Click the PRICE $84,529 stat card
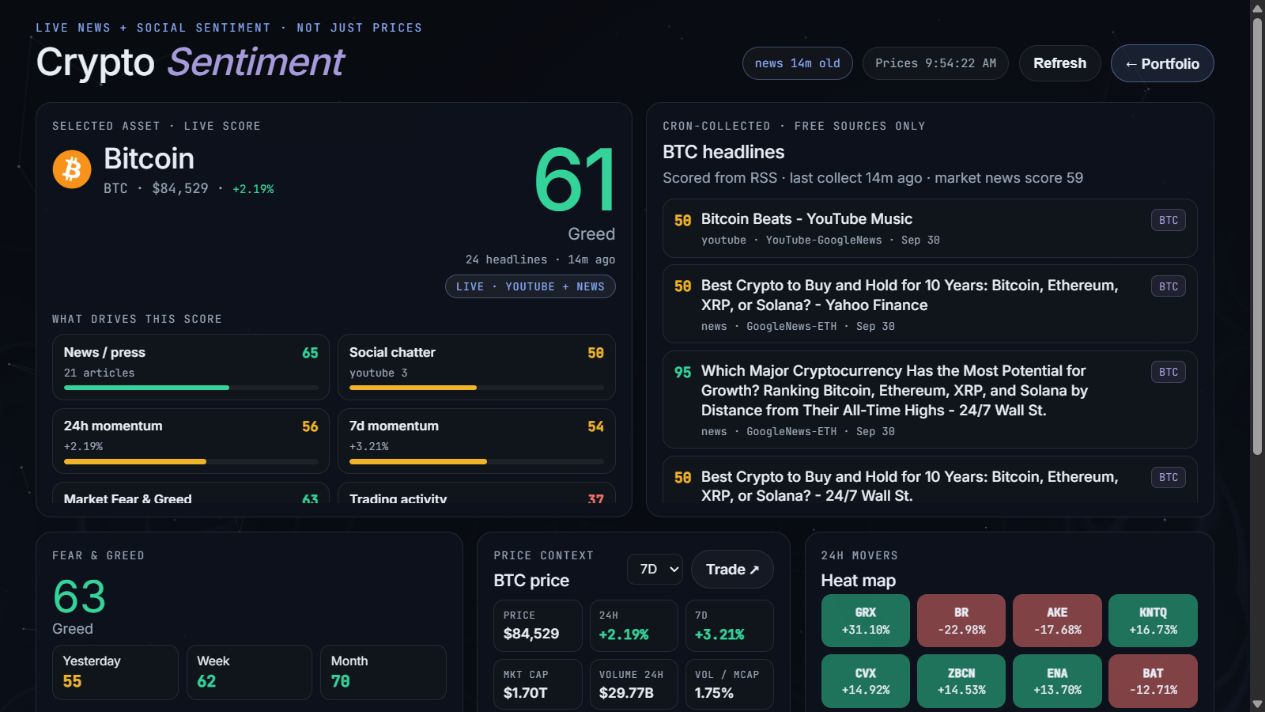Screen dimensions: 1265x712 pos(537,625)
